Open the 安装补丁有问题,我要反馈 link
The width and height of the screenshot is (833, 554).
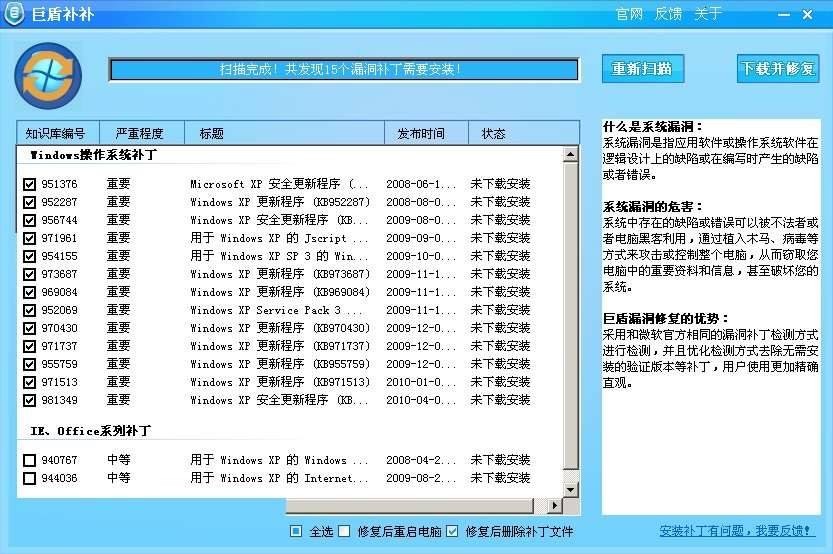[737, 531]
